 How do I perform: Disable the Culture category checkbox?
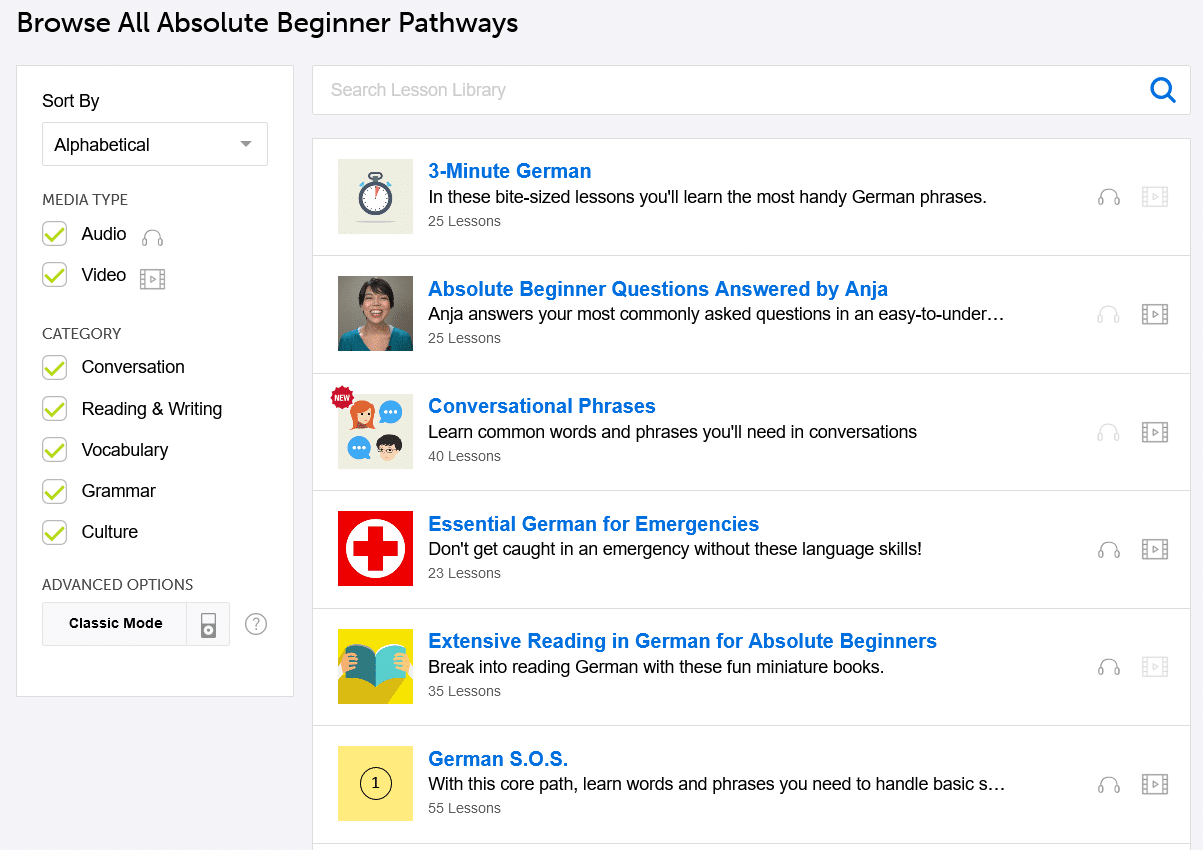[54, 532]
